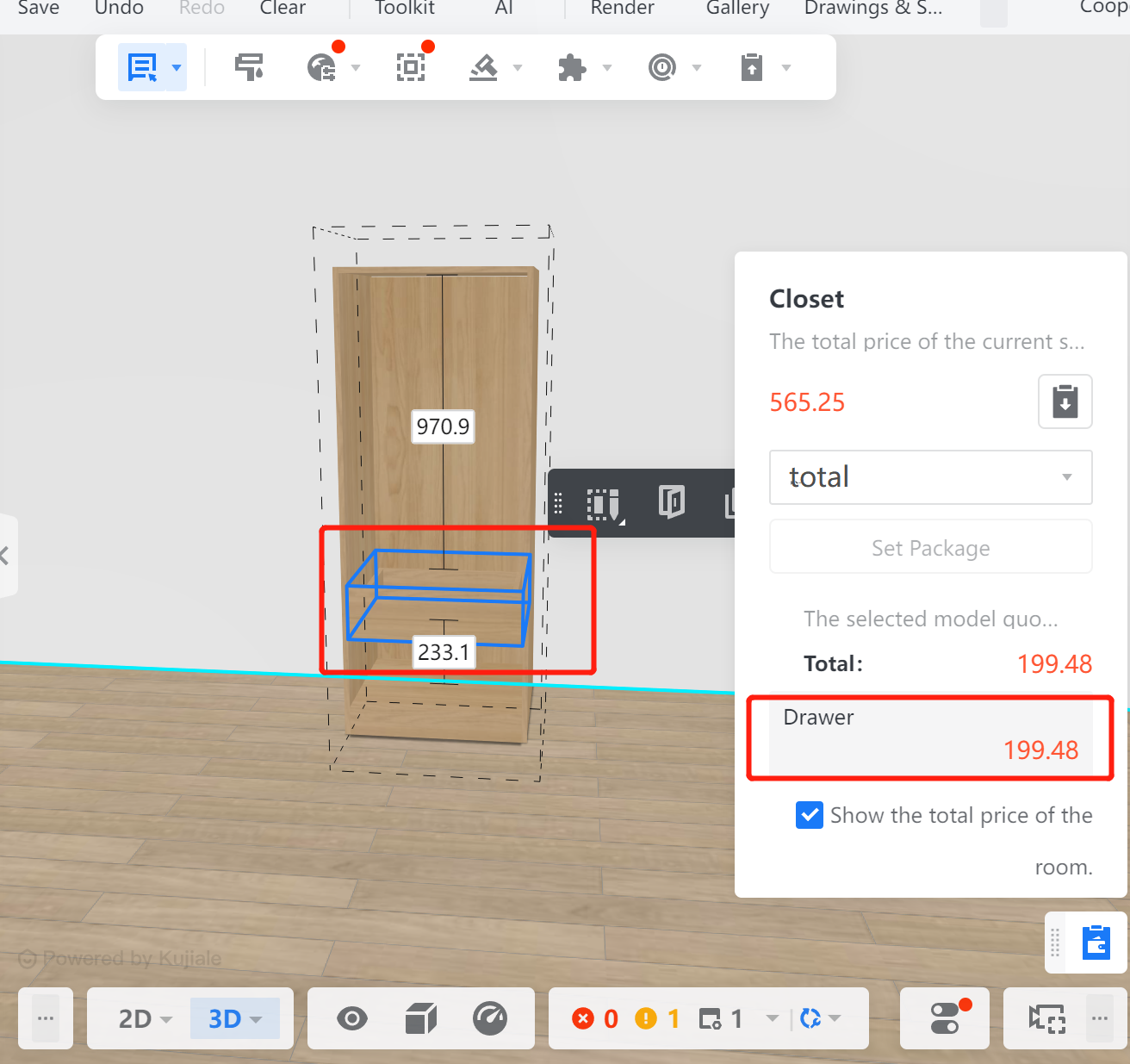Click the gavel stamp tool icon
The width and height of the screenshot is (1130, 1064).
[483, 67]
